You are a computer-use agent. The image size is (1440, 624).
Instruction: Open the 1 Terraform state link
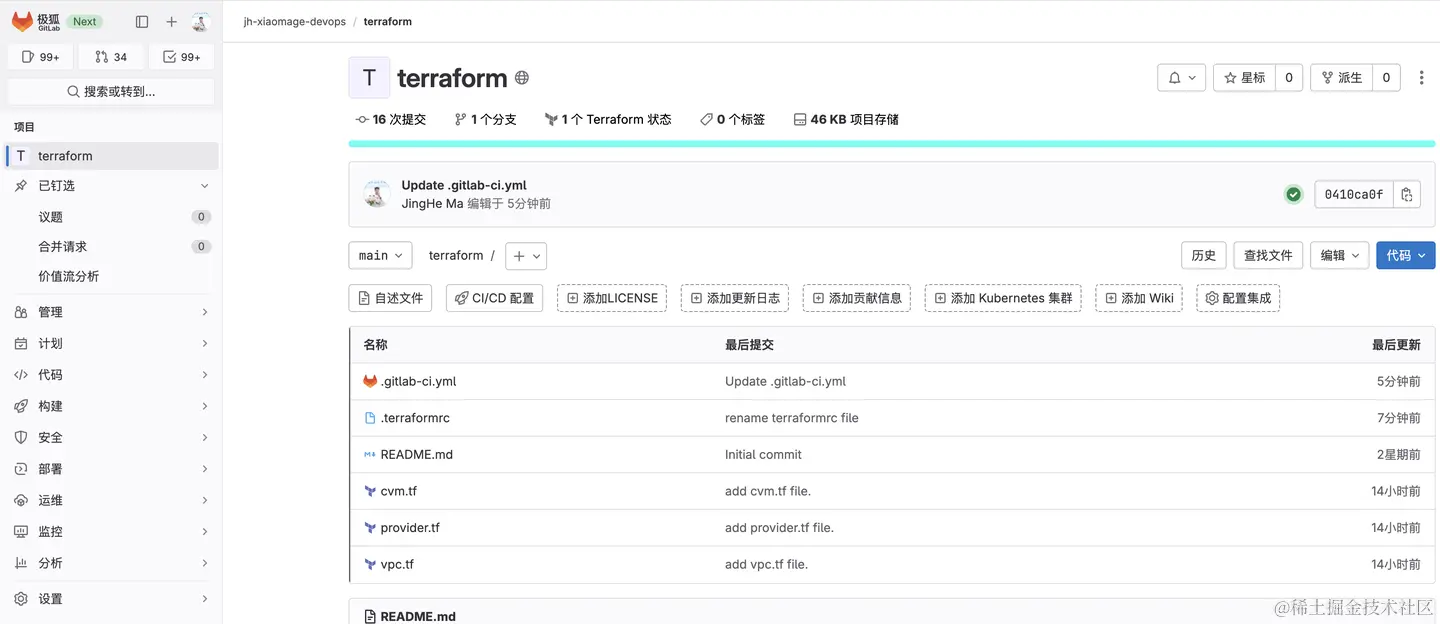pyautogui.click(x=608, y=119)
